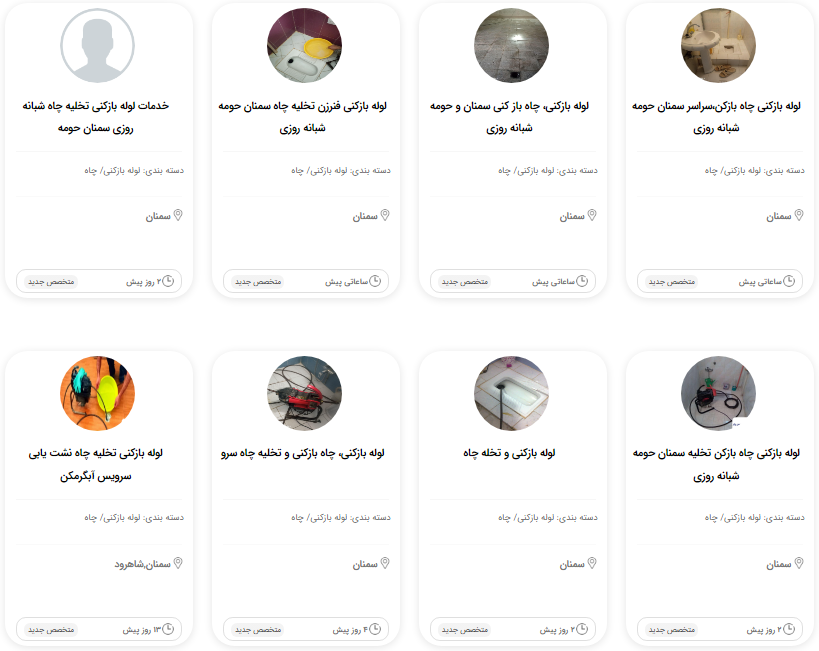Viewport: 819px width, 651px height.
Task: Click the clock icon on the سراسر سمنان حومه card
Action: (x=789, y=281)
